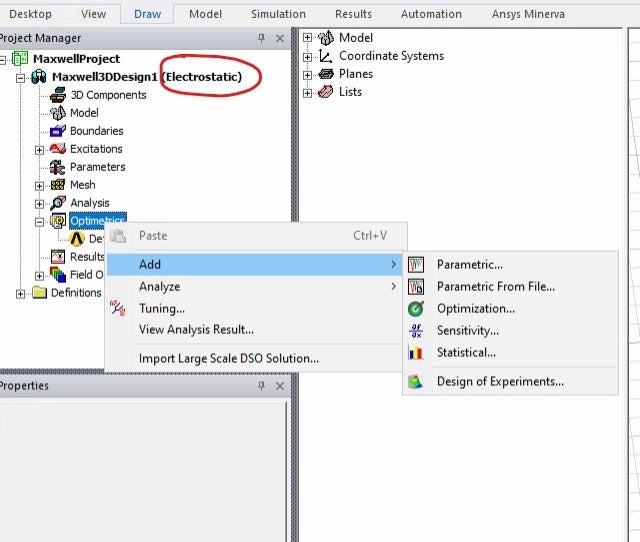This screenshot has height=542, width=640.
Task: Open the Ansys Minerva tab
Action: point(528,14)
